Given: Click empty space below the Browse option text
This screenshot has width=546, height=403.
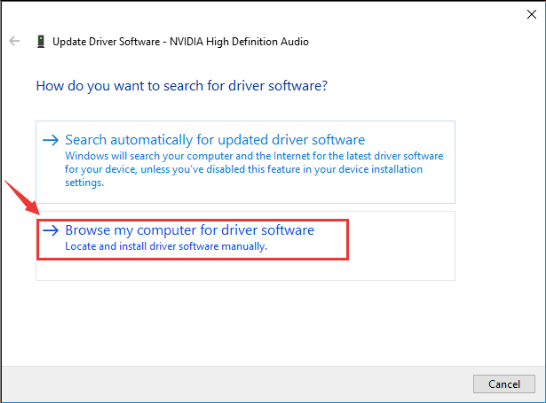Looking at the screenshot, I should (x=245, y=270).
